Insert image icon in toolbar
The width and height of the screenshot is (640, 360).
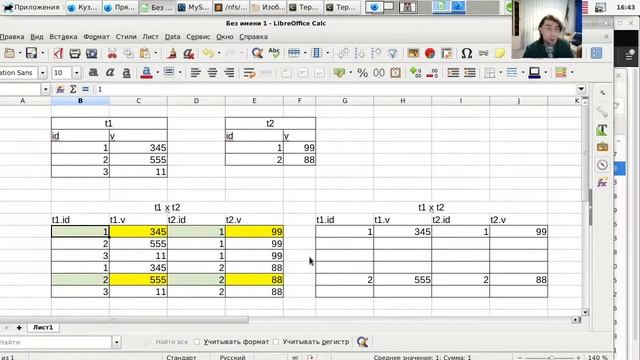[x=413, y=53]
